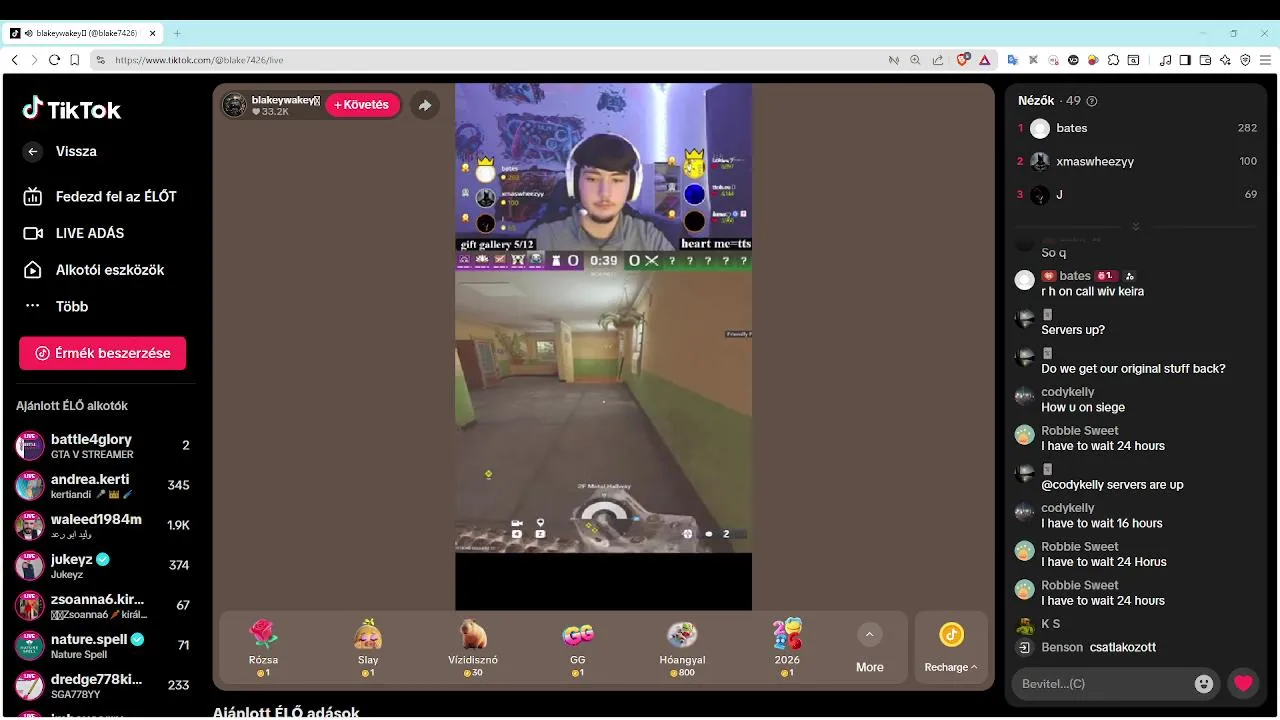
Task: Open Brave playlist music note icon
Action: [x=1165, y=60]
